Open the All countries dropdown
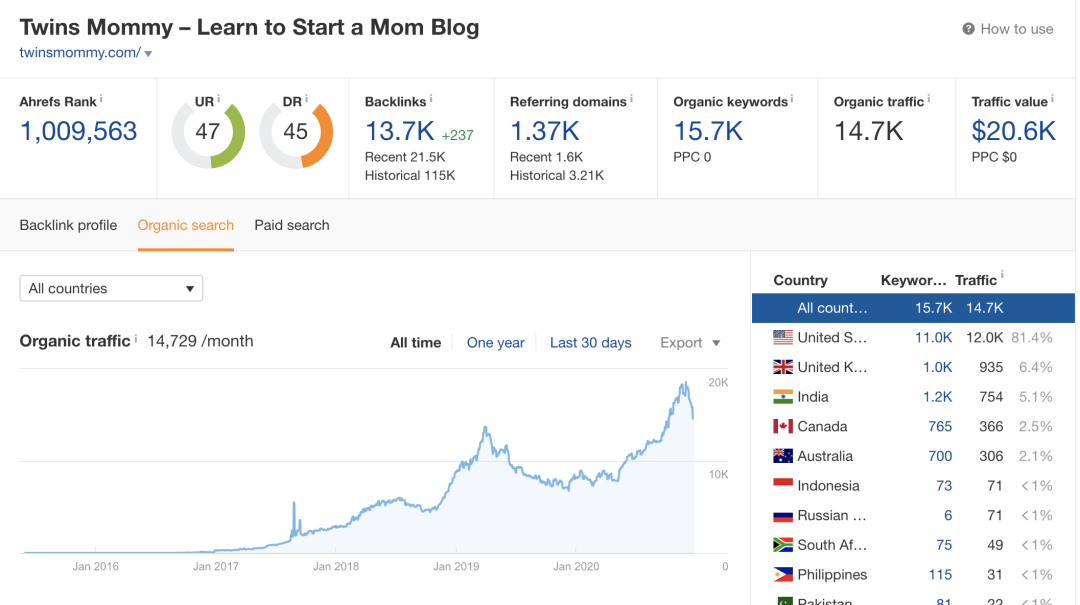1080x605 pixels. tap(111, 289)
